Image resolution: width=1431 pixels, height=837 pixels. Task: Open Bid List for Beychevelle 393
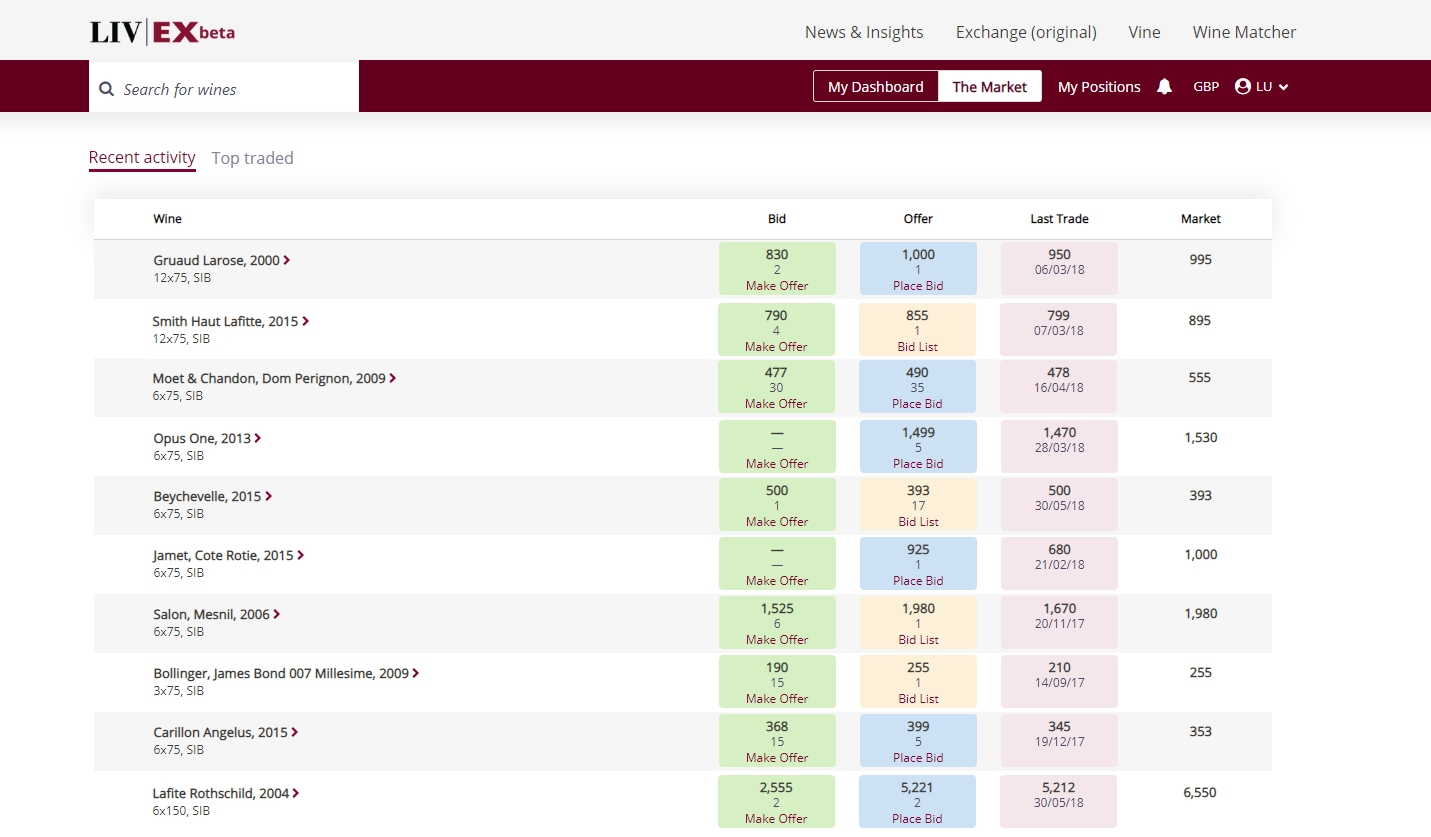click(918, 522)
